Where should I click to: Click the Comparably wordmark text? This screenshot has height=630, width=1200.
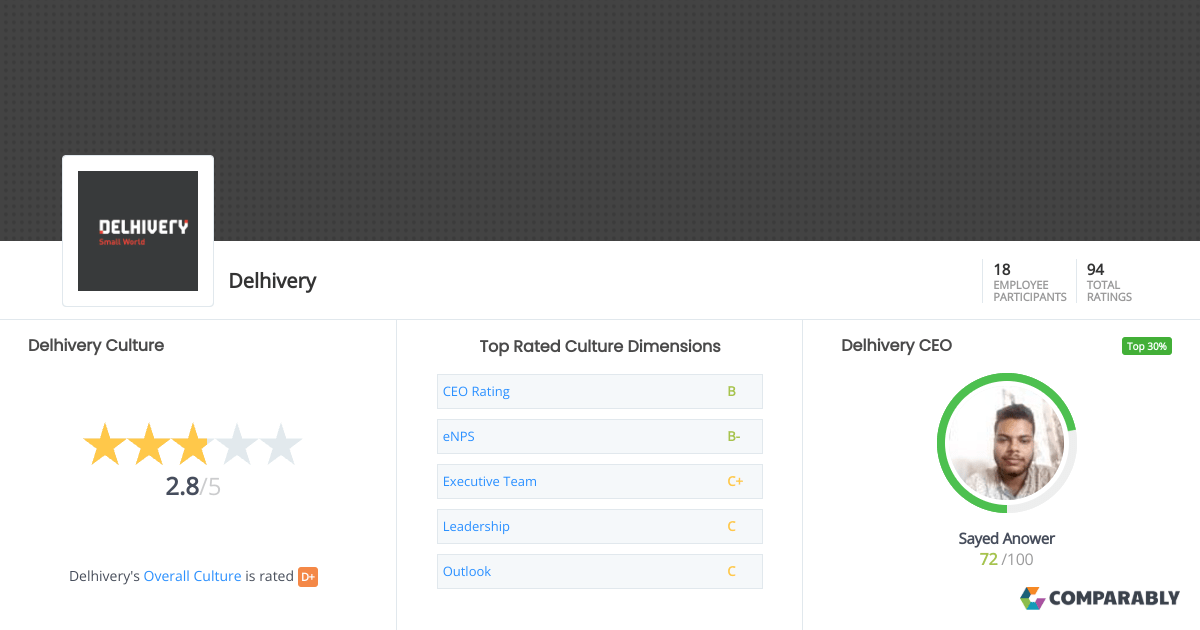pyautogui.click(x=1114, y=599)
